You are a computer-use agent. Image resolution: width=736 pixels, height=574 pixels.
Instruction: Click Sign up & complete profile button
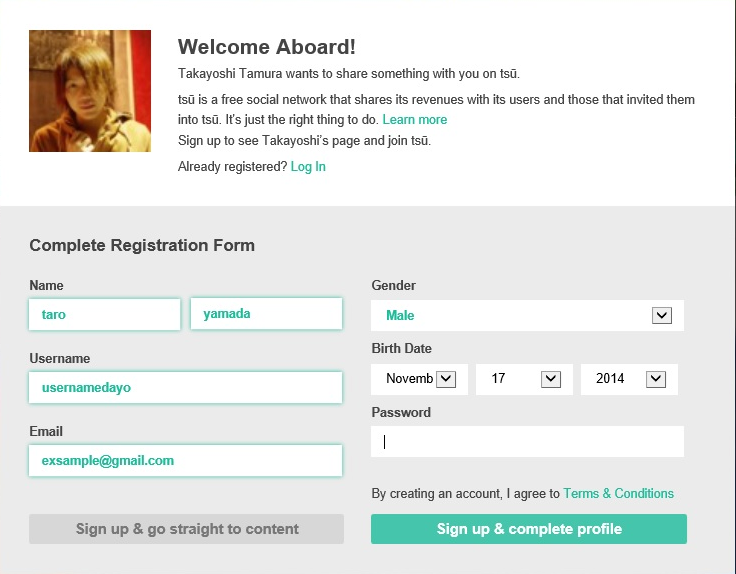tap(529, 529)
